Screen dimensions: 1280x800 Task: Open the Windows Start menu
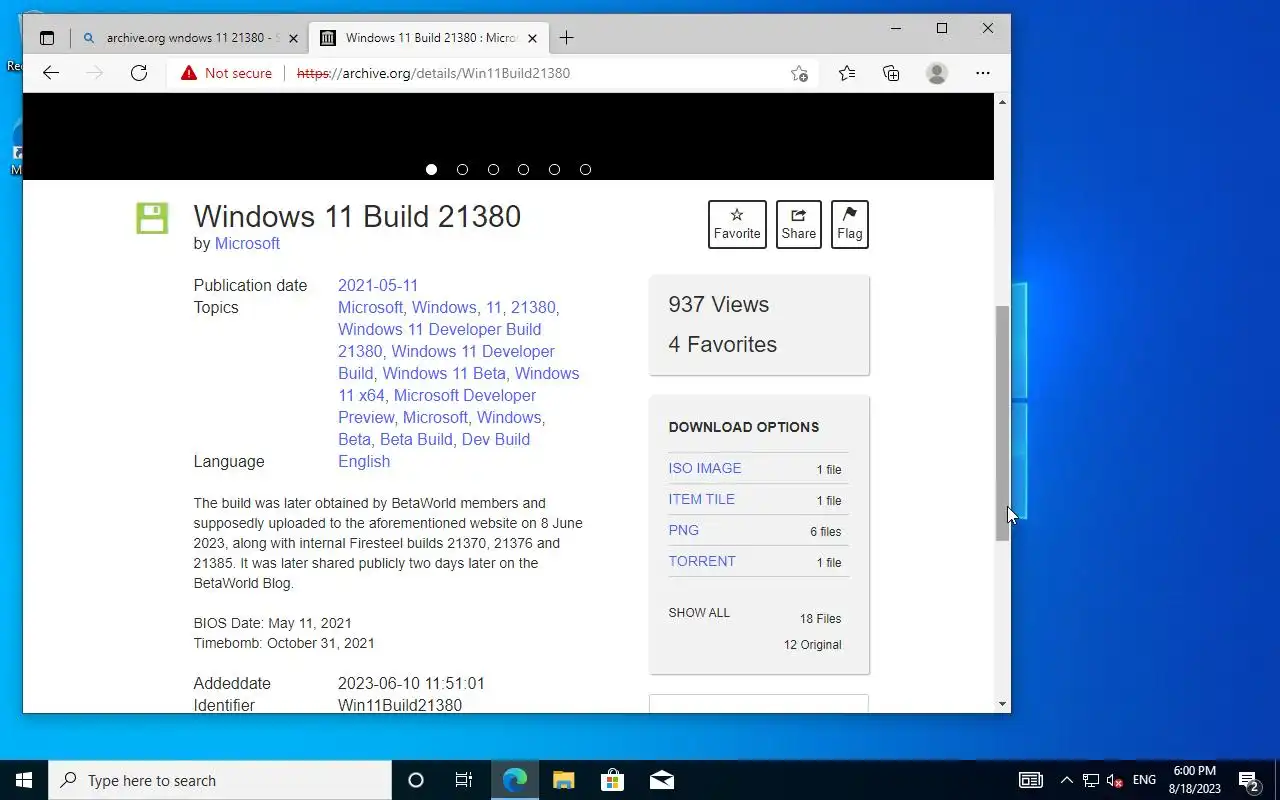pos(24,780)
